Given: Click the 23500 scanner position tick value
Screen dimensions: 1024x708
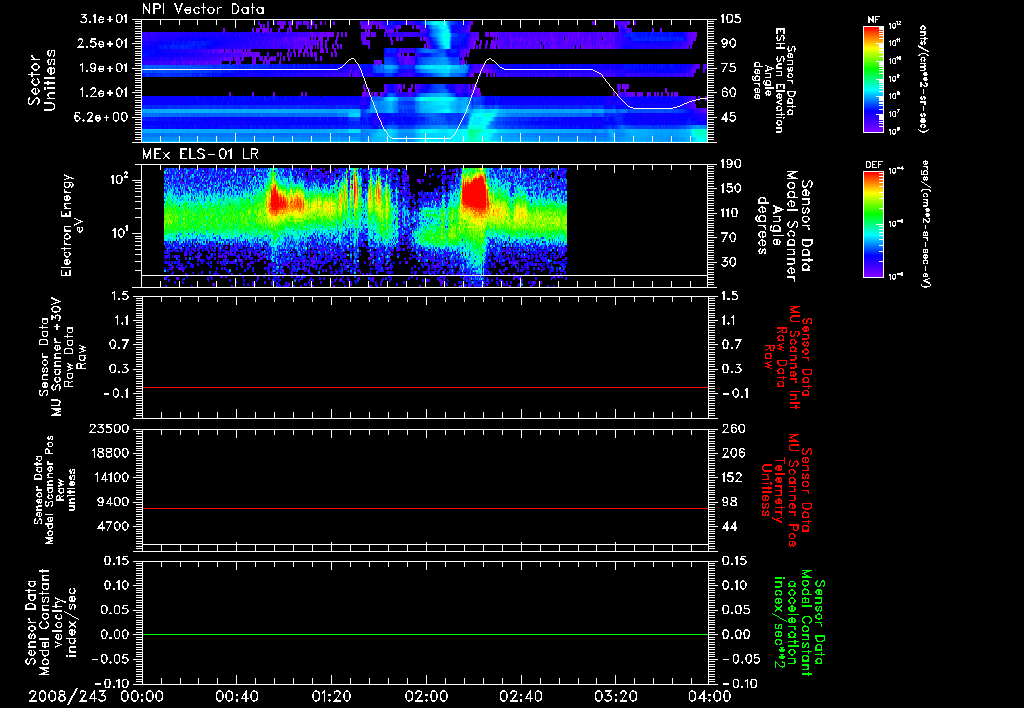Looking at the screenshot, I should coord(110,428).
